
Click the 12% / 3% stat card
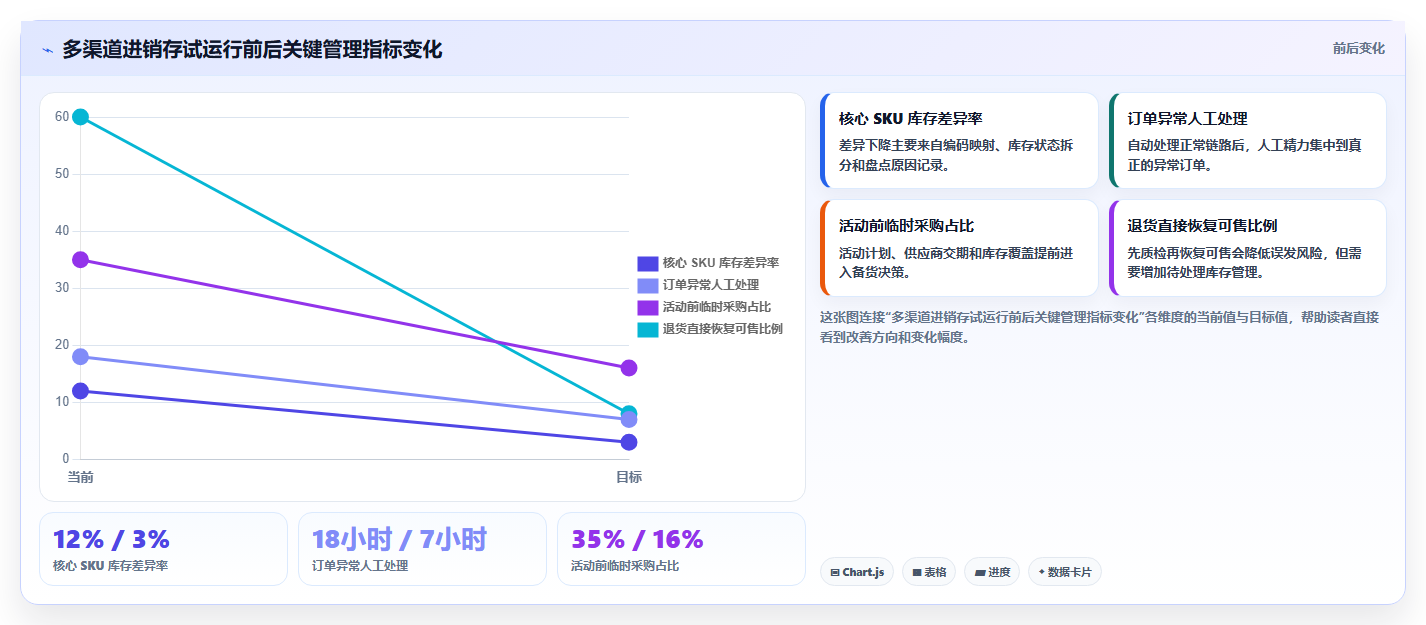pyautogui.click(x=163, y=549)
